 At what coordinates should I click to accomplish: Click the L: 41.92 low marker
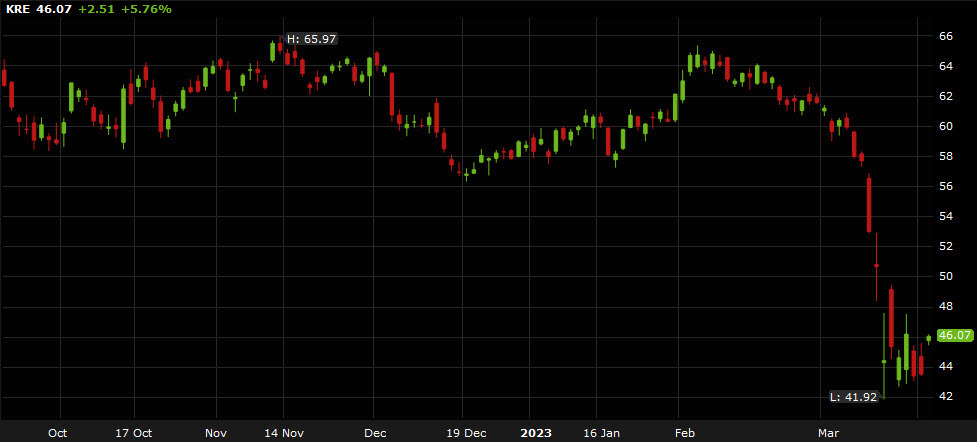(854, 397)
